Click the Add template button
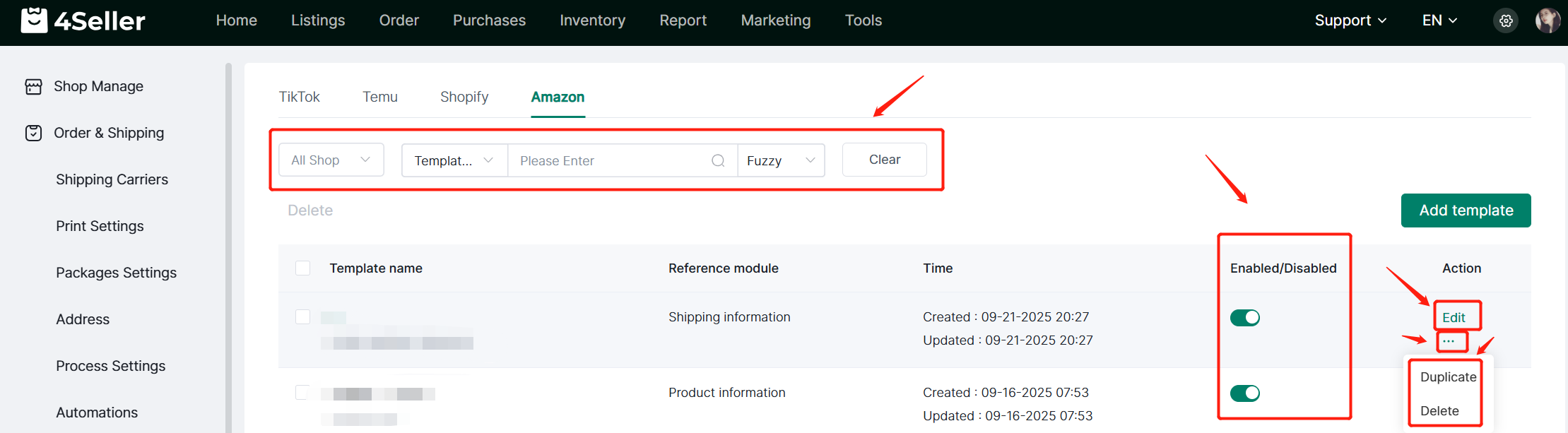 click(1466, 210)
